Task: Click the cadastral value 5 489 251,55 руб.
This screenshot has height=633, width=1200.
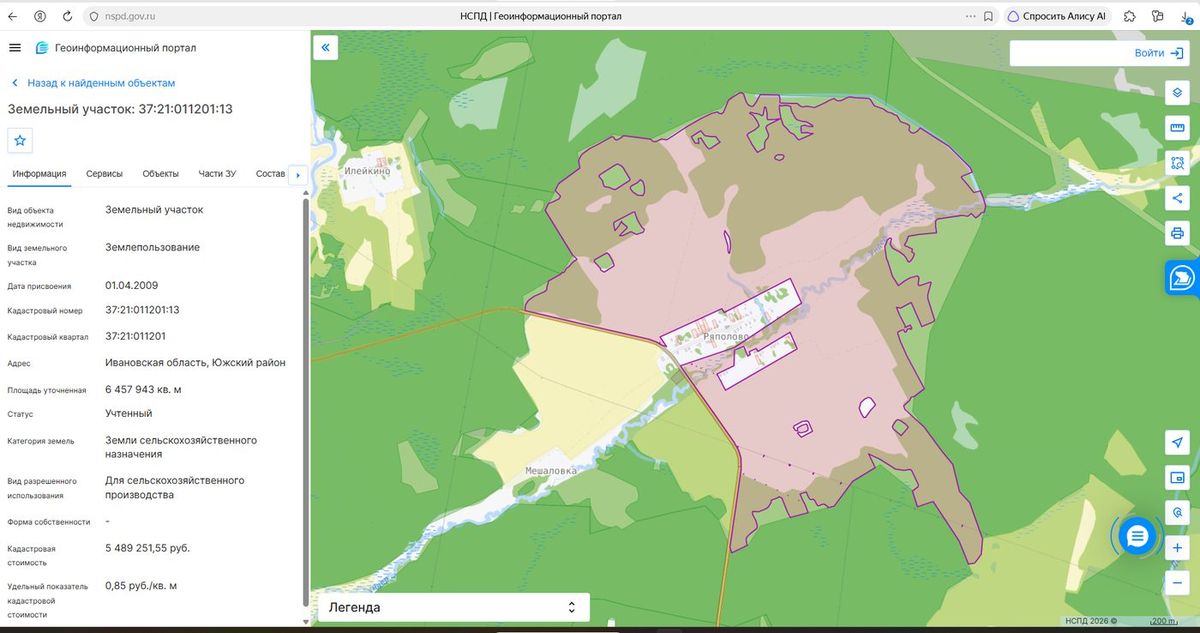Action: click(147, 548)
